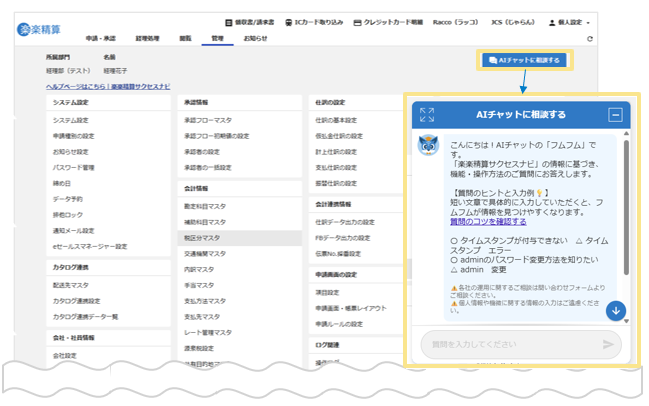Click the chat scrollbar up arrow

[x=626, y=133]
